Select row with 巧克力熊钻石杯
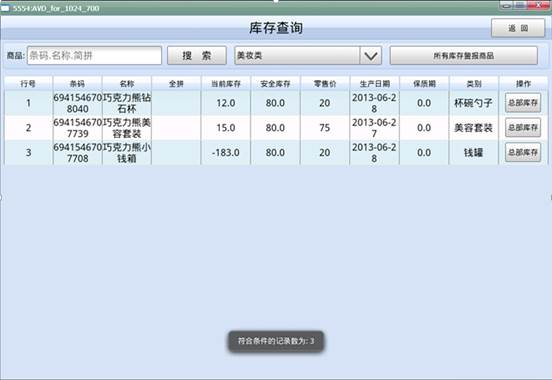This screenshot has height=380, width=552. click(x=276, y=103)
